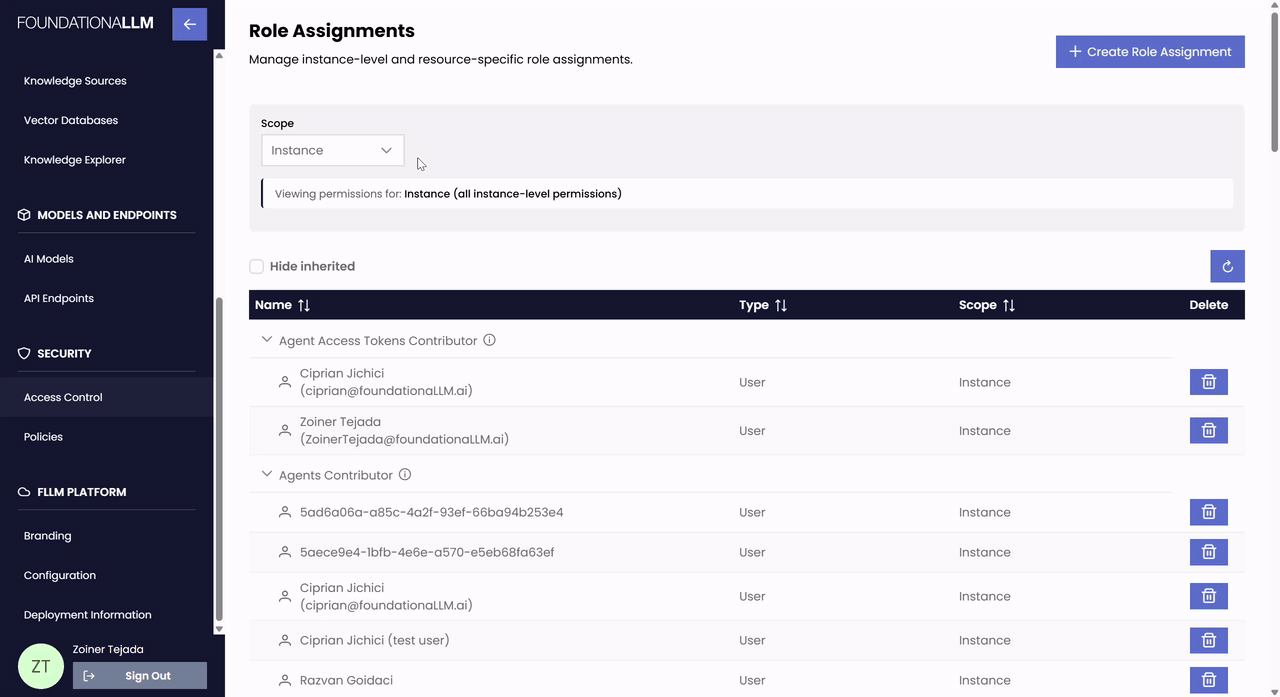Image resolution: width=1280 pixels, height=697 pixels.
Task: Click the Role Assignments page heading
Action: 332,31
